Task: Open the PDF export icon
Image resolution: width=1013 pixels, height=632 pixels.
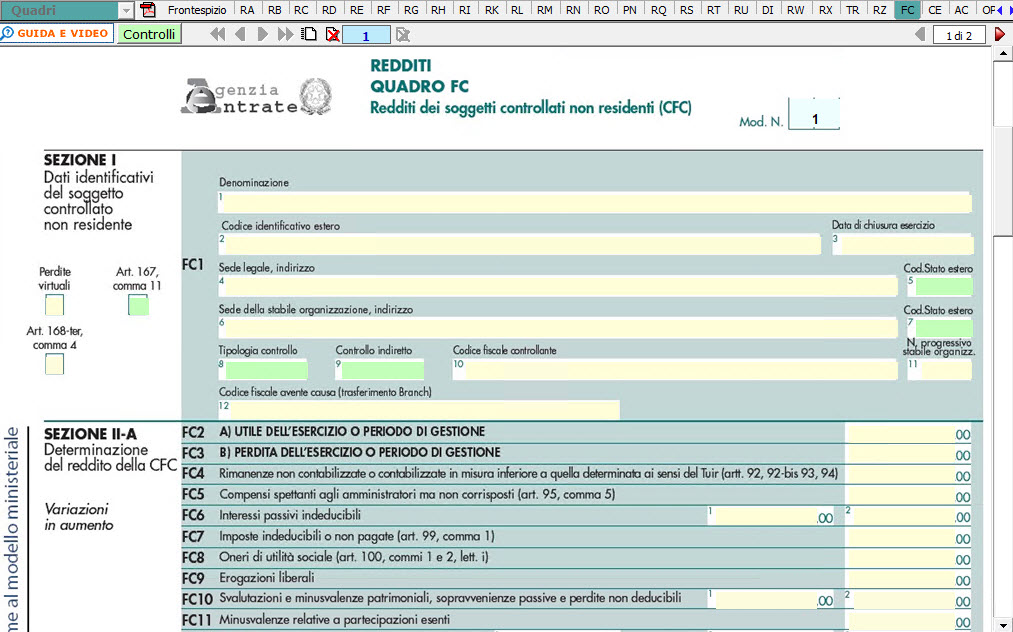Action: click(148, 10)
